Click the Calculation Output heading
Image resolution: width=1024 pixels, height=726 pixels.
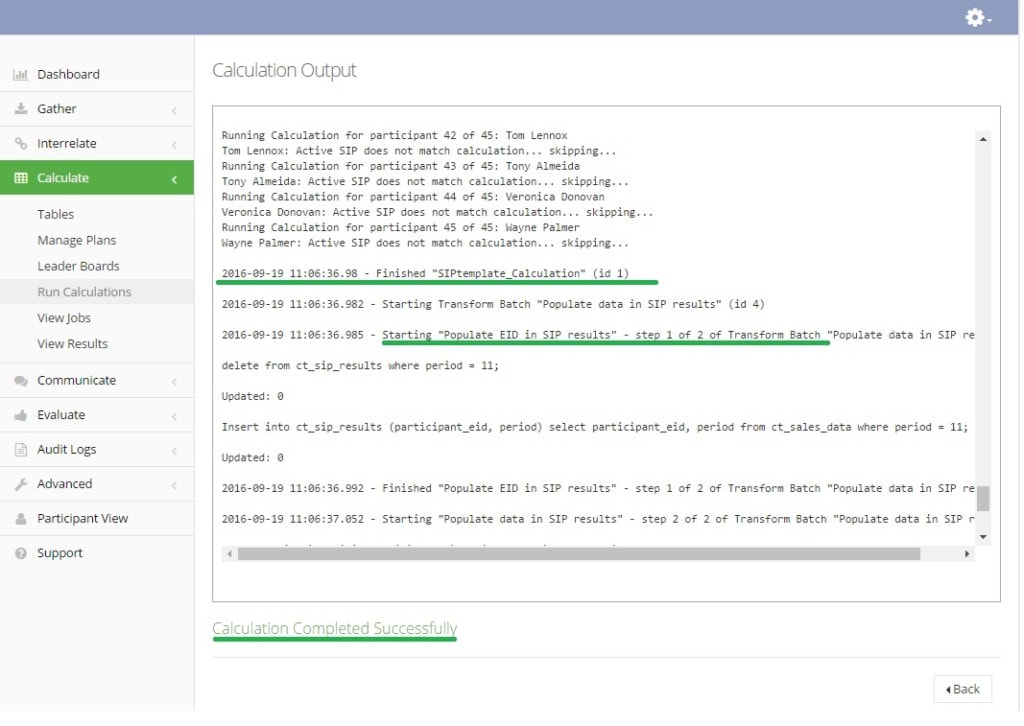(284, 71)
